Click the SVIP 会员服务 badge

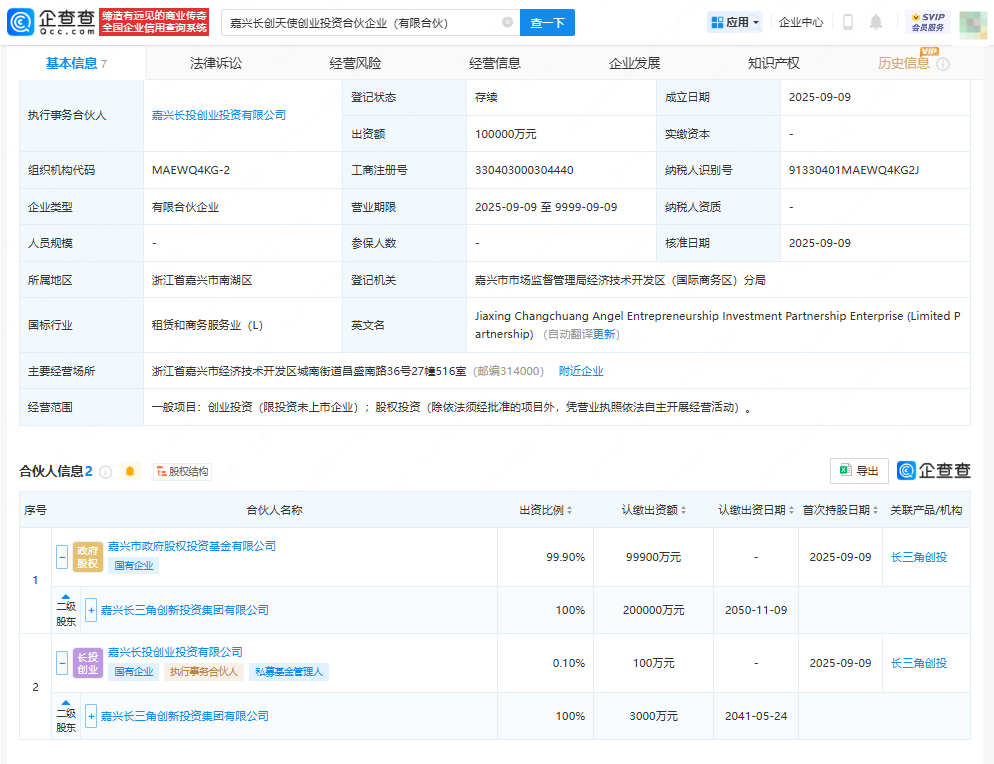click(x=928, y=22)
